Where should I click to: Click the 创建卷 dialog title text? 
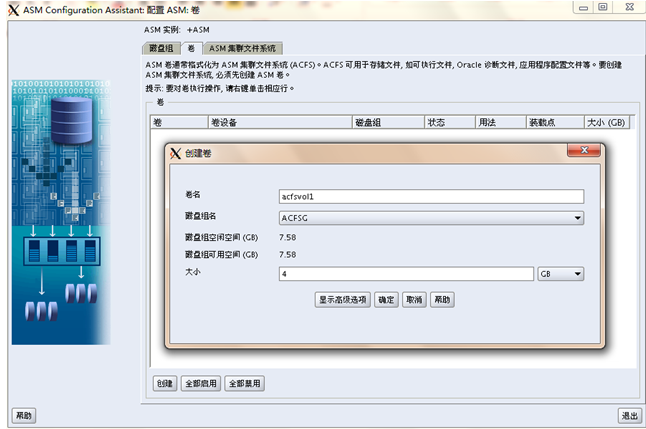pos(198,153)
